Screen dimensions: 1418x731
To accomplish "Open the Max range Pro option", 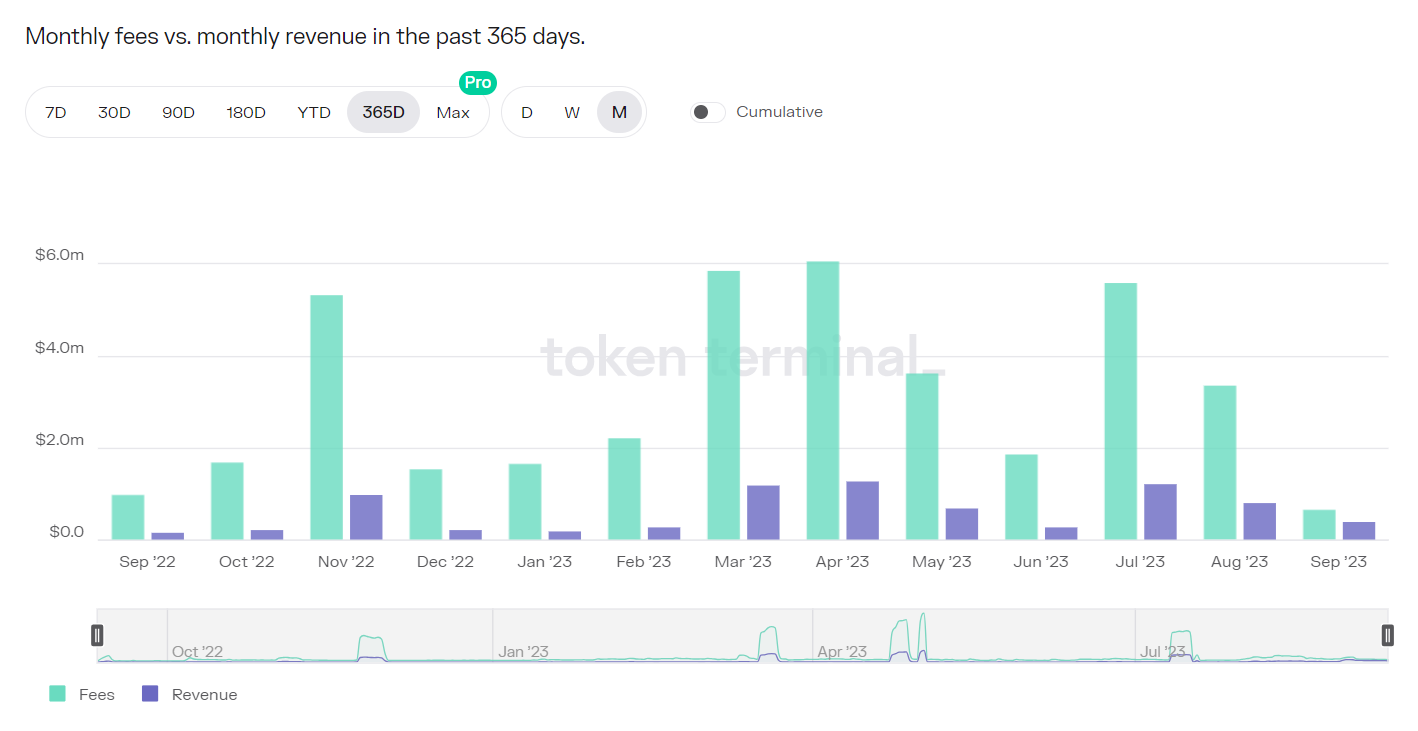I will tap(453, 112).
